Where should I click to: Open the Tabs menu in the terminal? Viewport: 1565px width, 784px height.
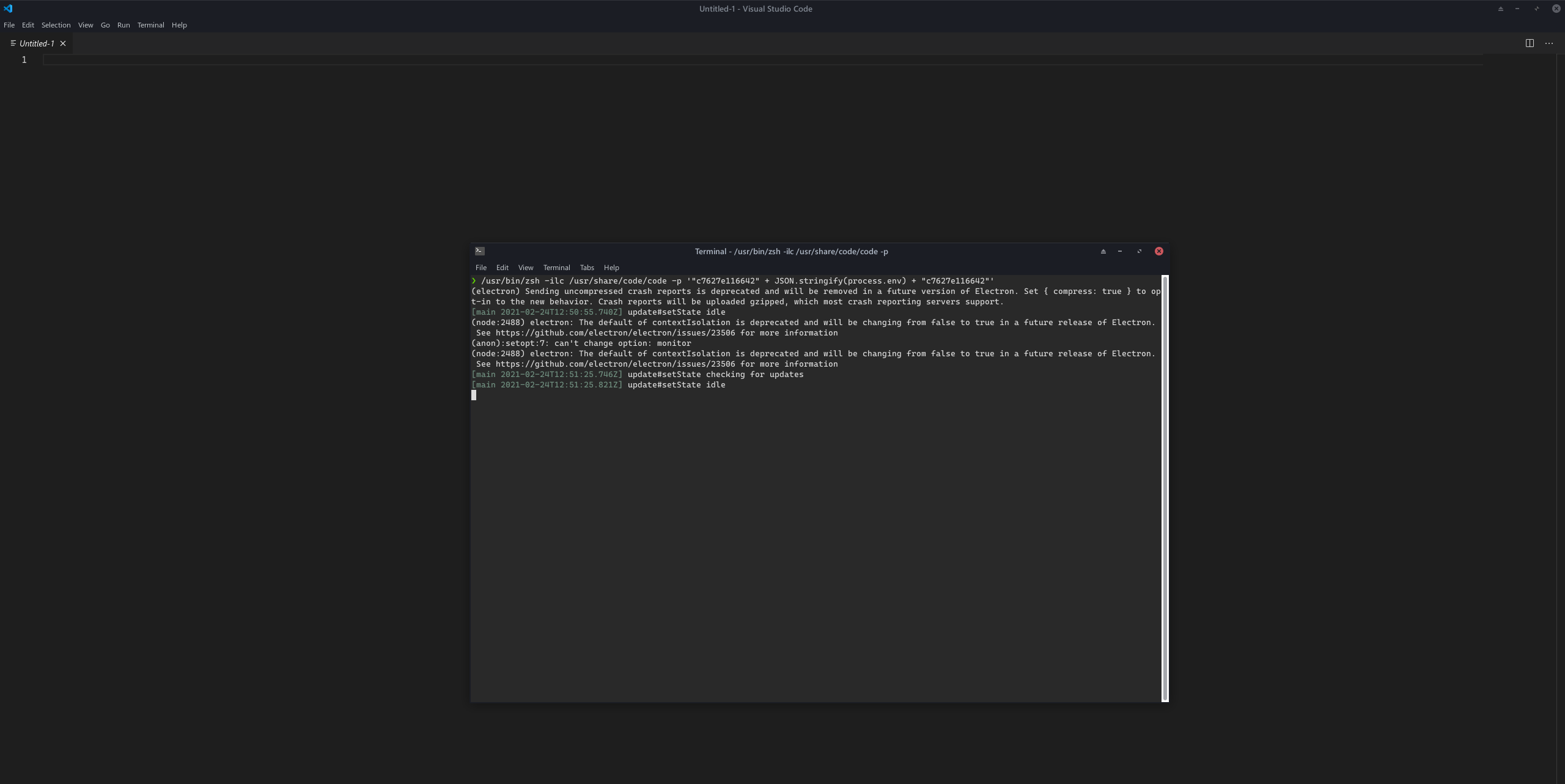pos(586,268)
